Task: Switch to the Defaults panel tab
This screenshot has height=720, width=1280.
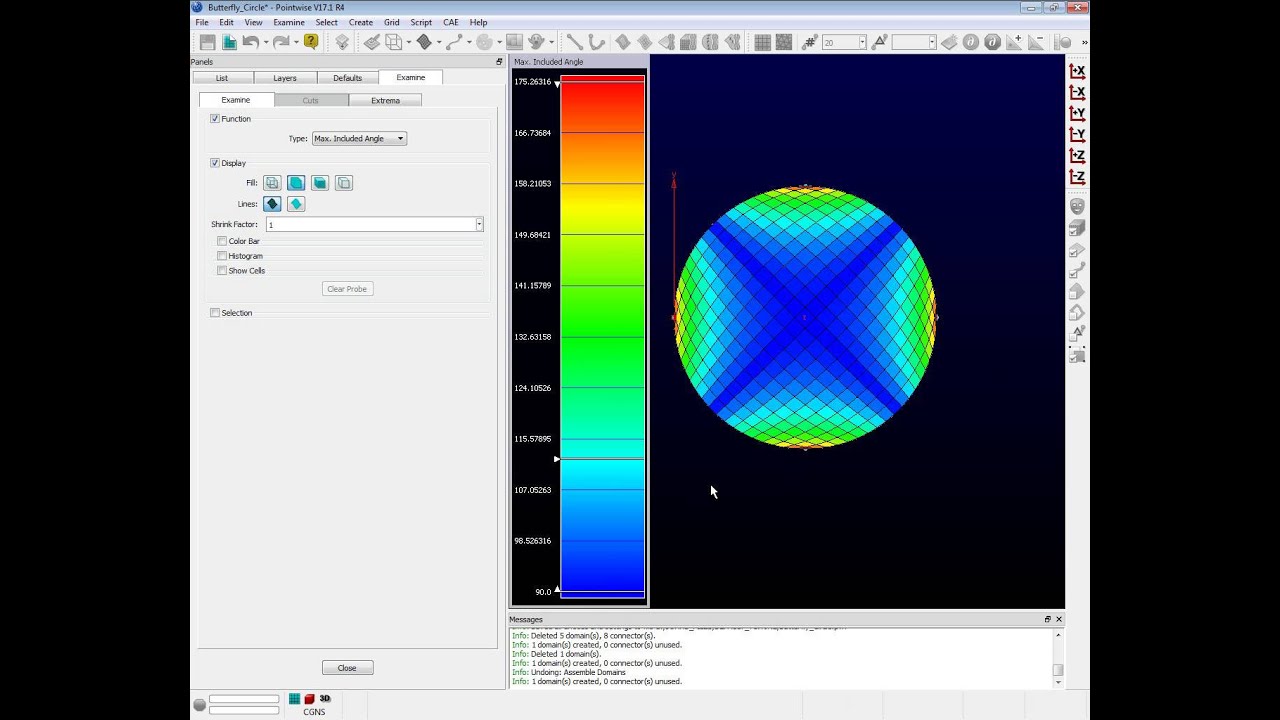Action: click(x=348, y=78)
